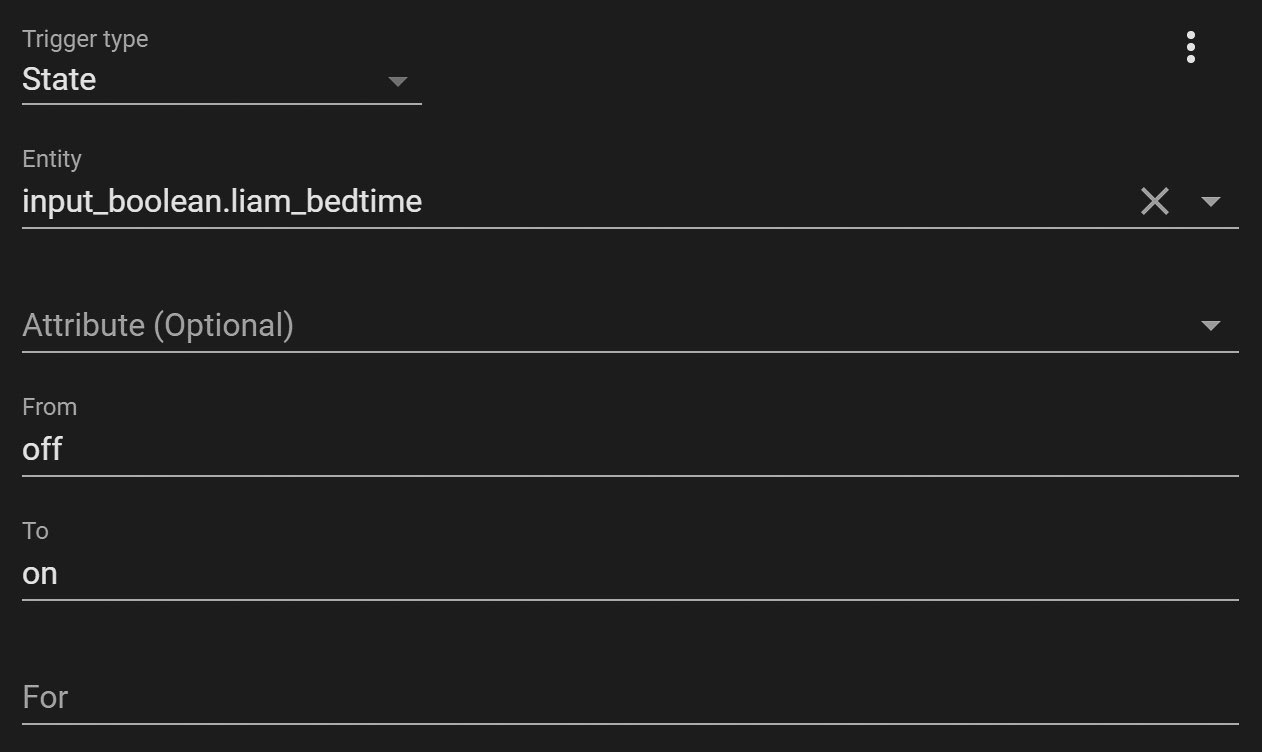Click the 'Entity' field label
Screen dimensions: 1262x752
(x=52, y=159)
